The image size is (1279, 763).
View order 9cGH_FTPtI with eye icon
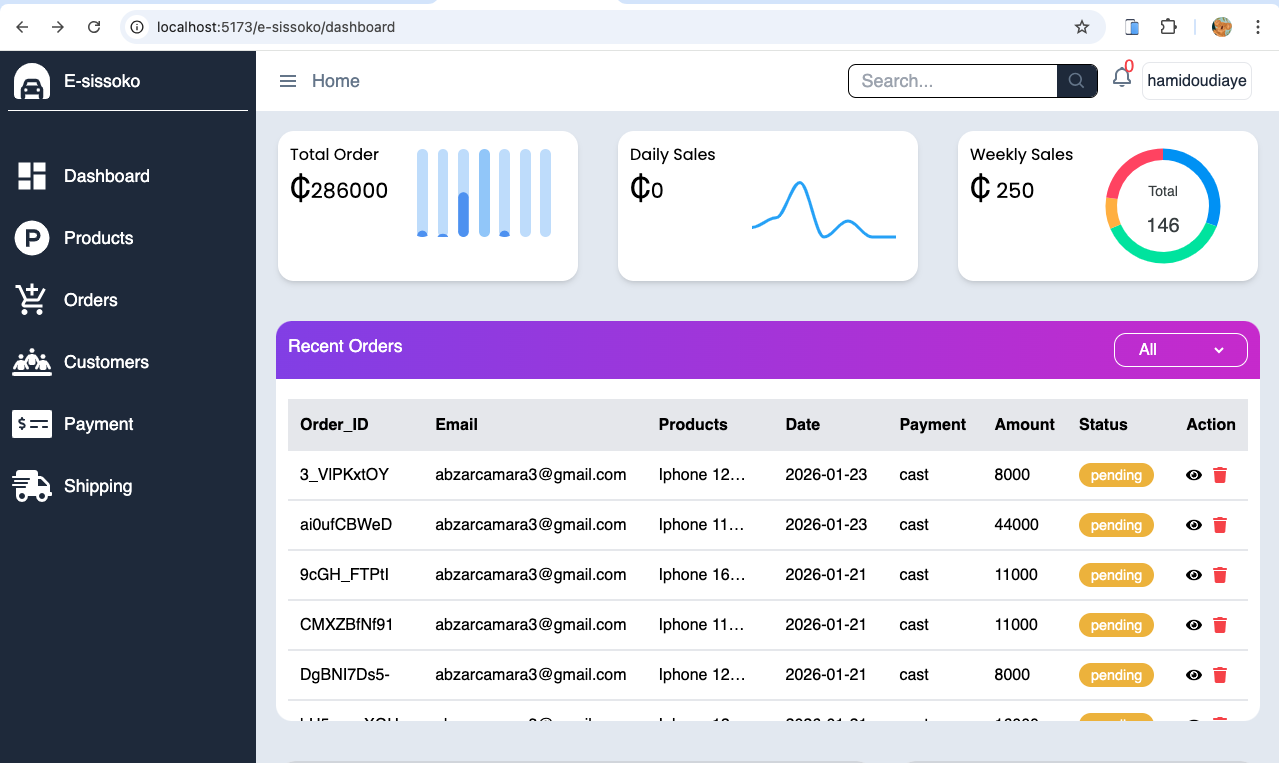click(1193, 575)
